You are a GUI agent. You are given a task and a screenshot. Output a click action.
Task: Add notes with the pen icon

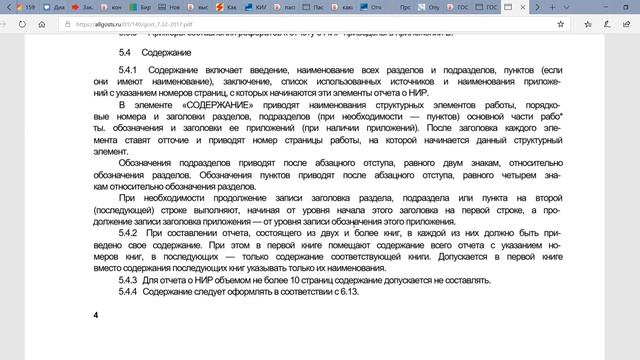[607, 24]
